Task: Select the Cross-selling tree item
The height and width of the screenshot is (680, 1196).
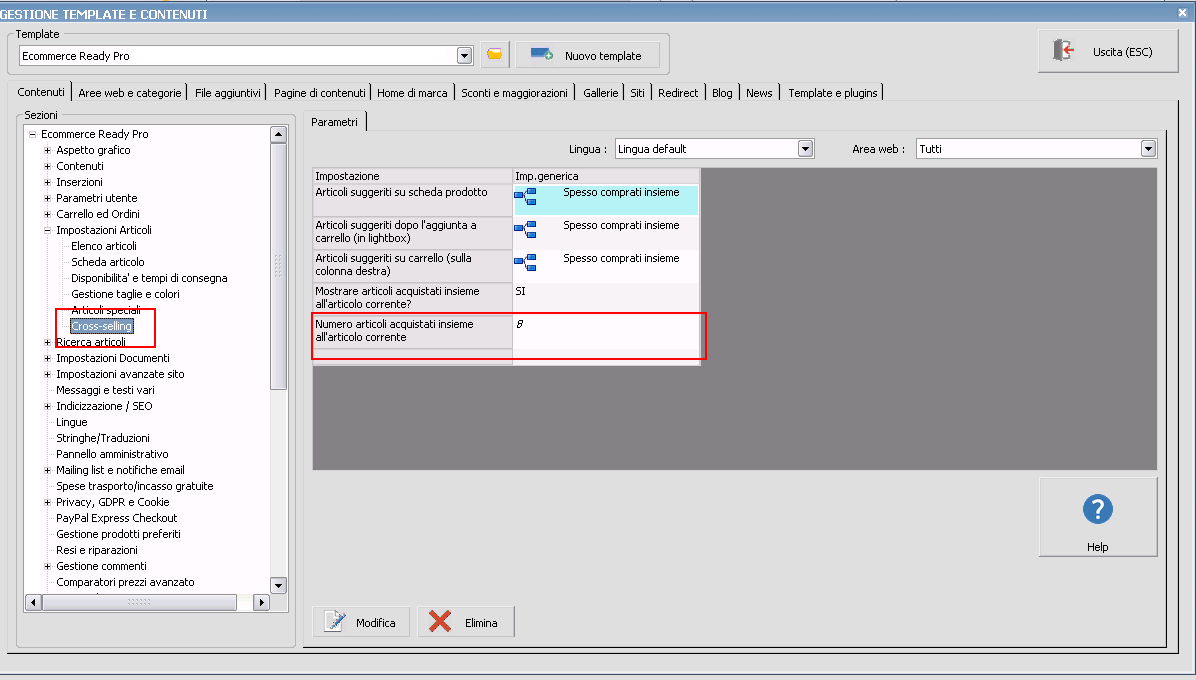Action: point(101,326)
